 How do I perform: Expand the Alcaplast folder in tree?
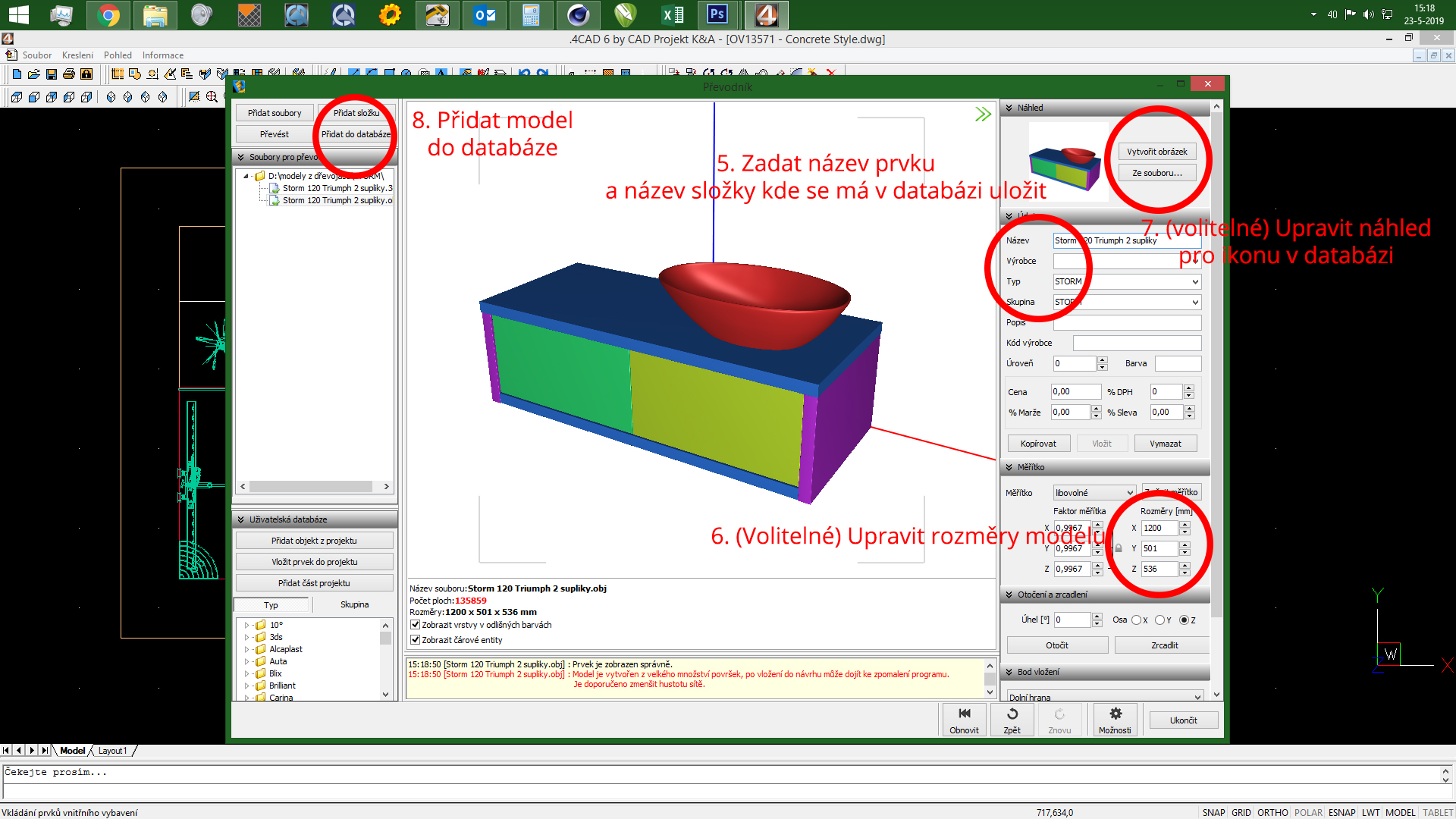point(246,649)
